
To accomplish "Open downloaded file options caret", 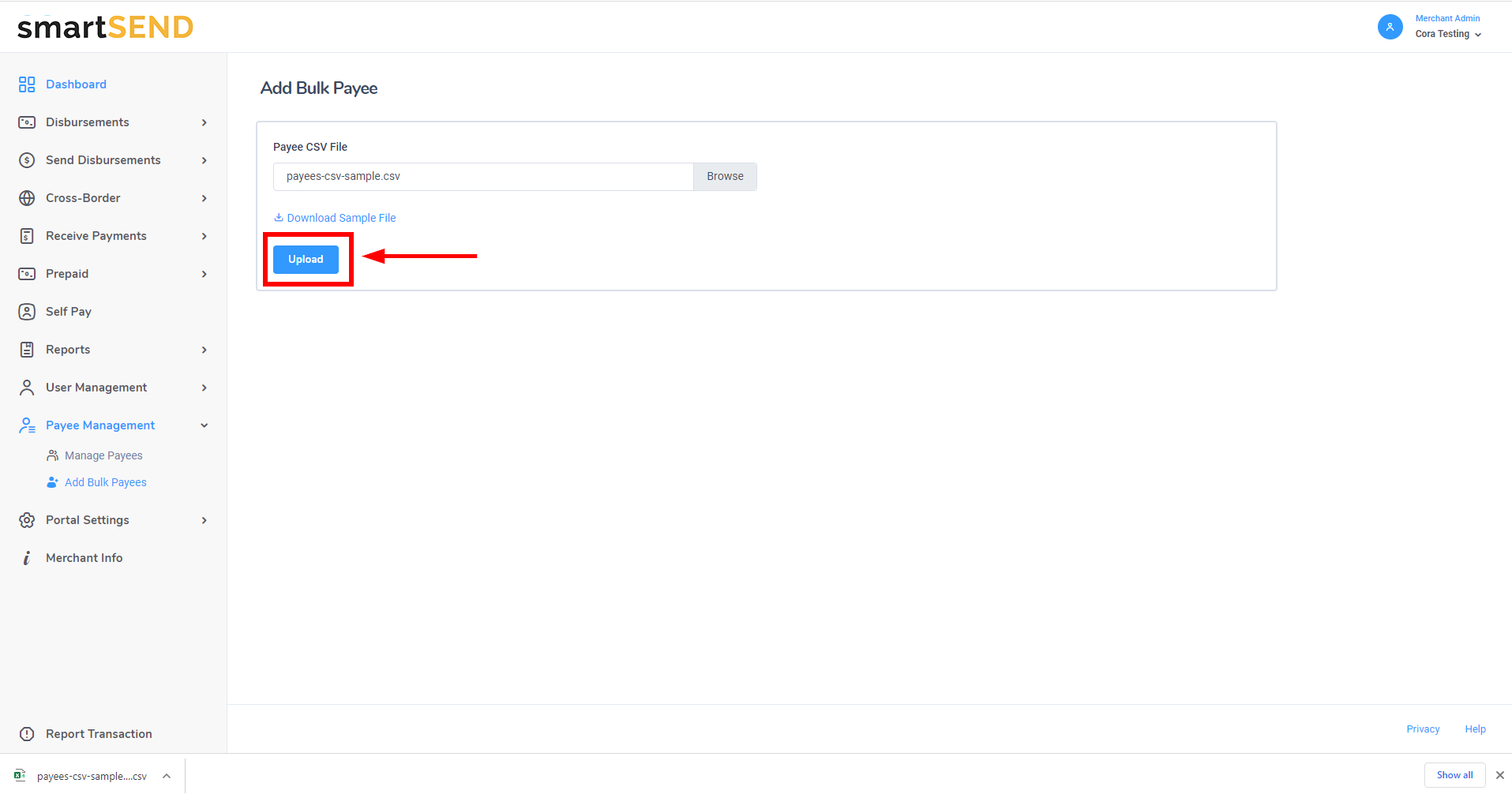I will (167, 776).
